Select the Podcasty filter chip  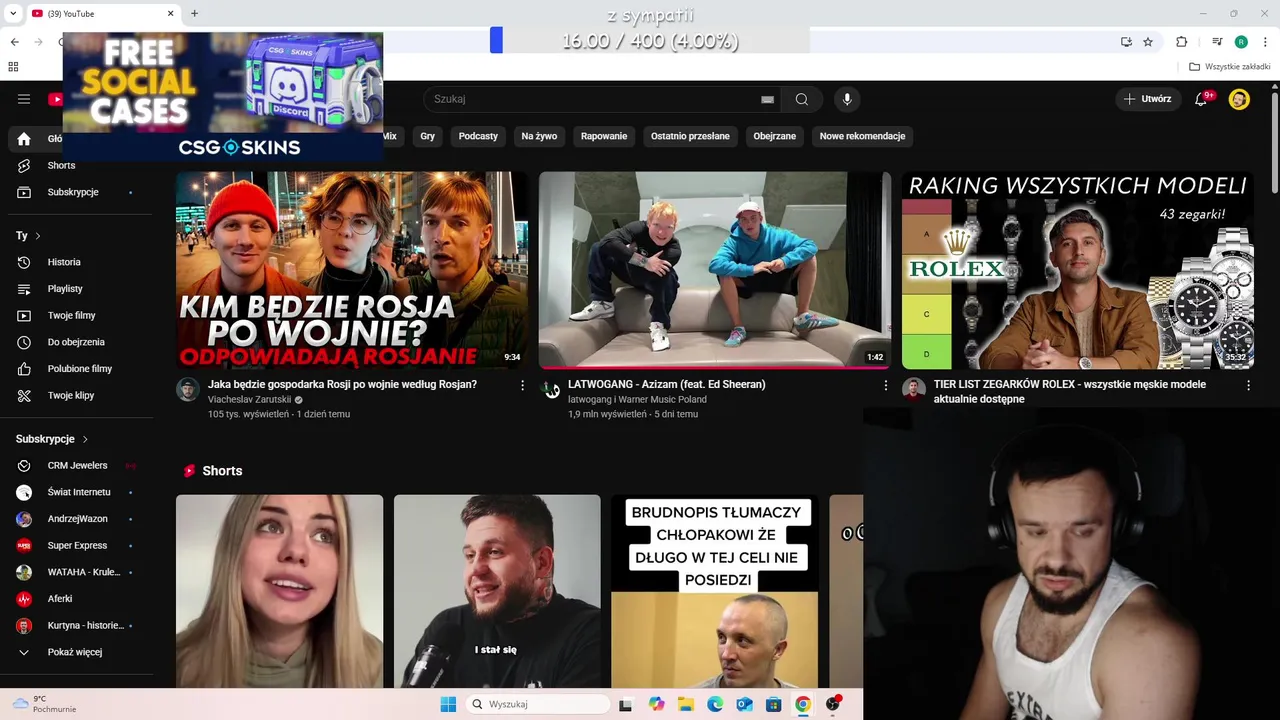coord(478,136)
